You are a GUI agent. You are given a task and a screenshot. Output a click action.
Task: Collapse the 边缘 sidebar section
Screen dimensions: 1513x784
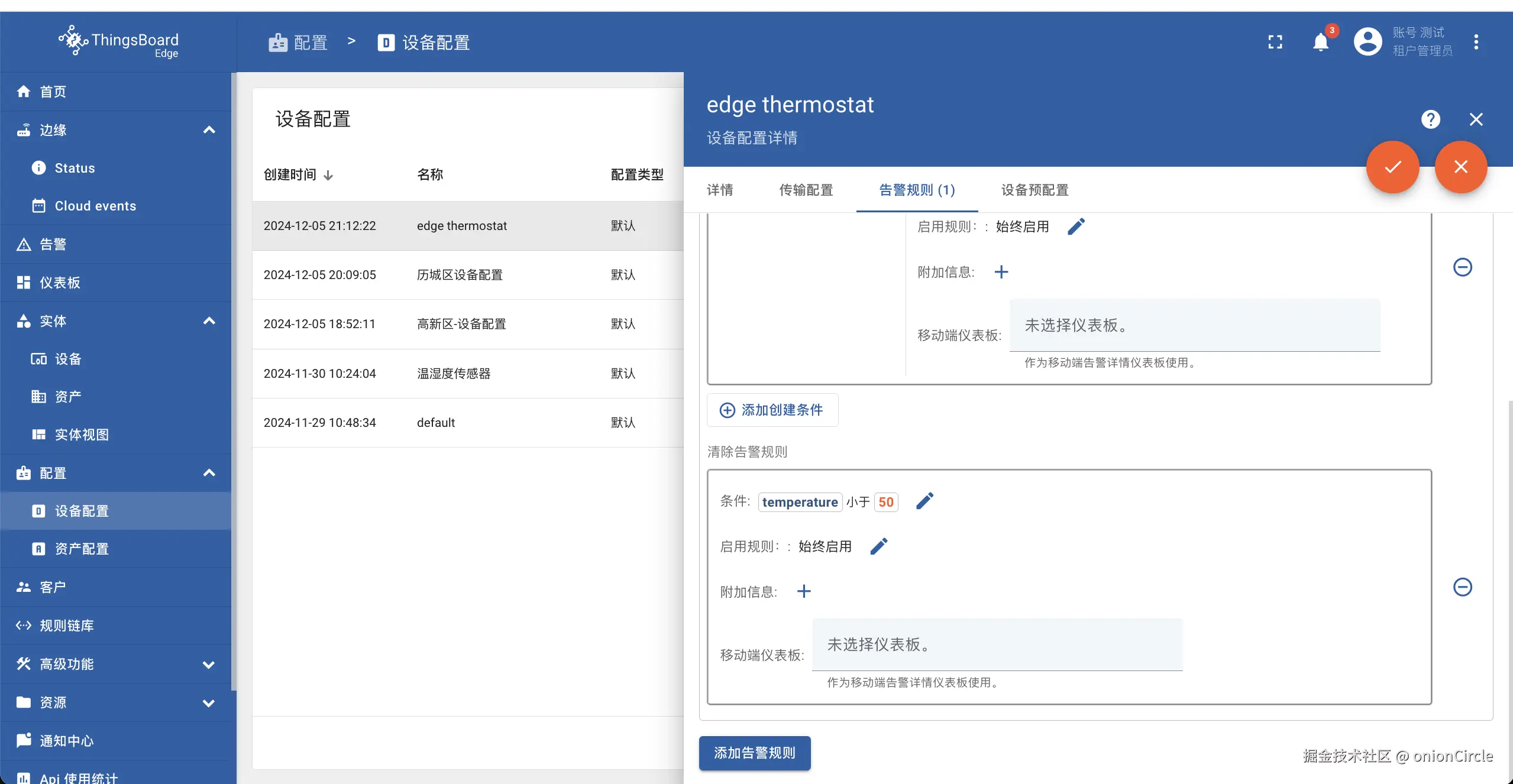pyautogui.click(x=209, y=130)
